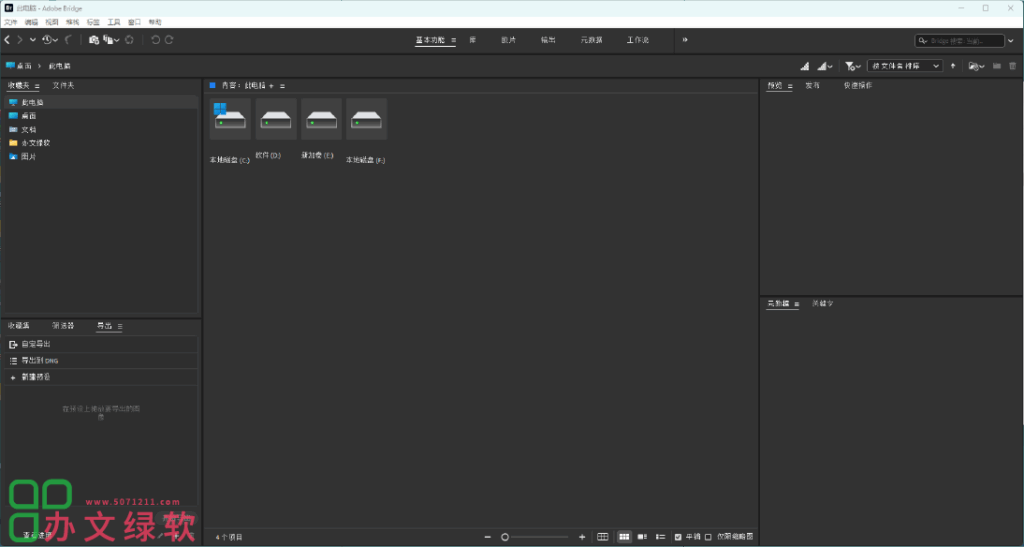Open the content panel menu icon

coord(282,86)
